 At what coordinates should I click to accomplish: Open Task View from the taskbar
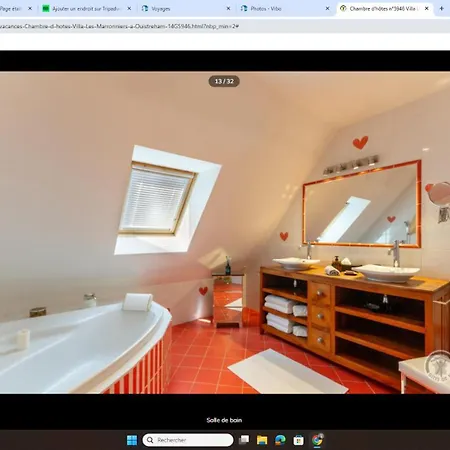(x=244, y=440)
